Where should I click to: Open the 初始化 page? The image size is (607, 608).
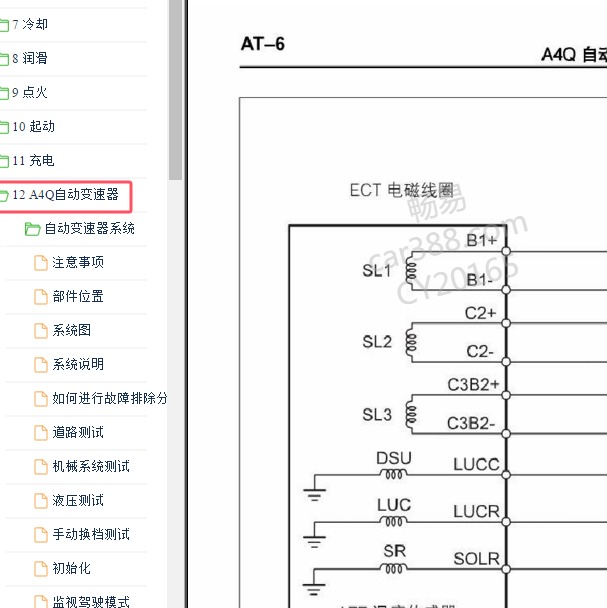[x=72, y=569]
